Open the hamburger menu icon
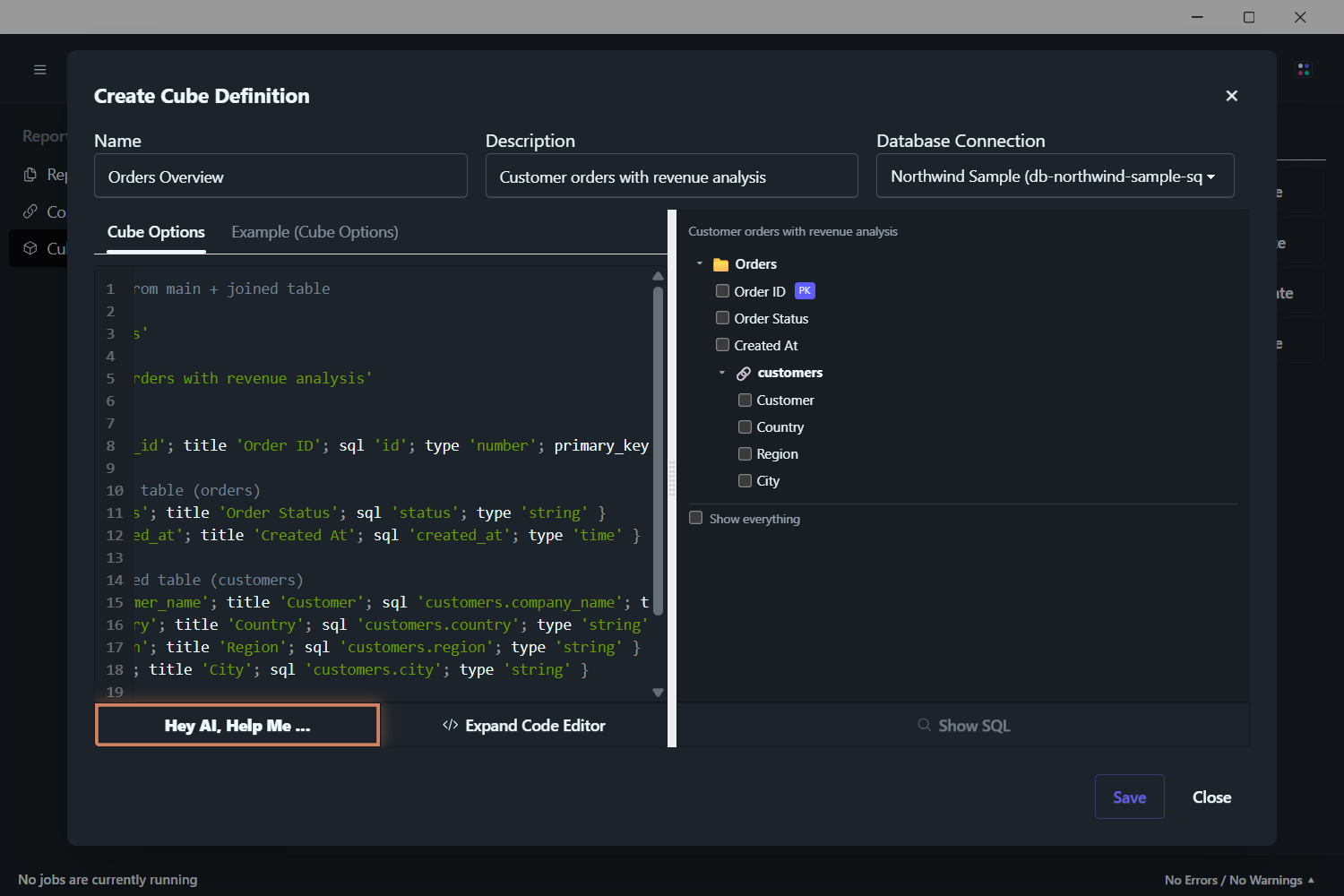 pos(39,70)
